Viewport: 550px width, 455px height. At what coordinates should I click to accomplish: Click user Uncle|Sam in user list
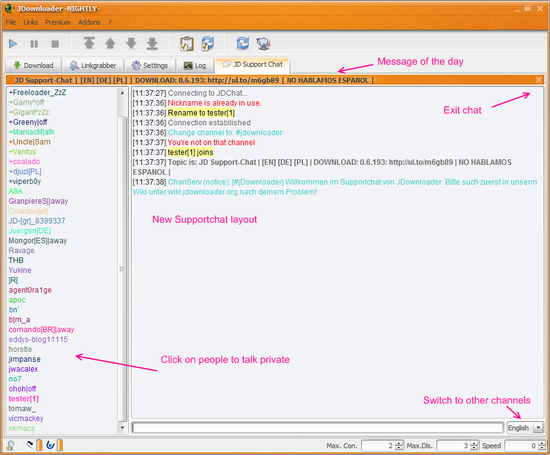30,142
